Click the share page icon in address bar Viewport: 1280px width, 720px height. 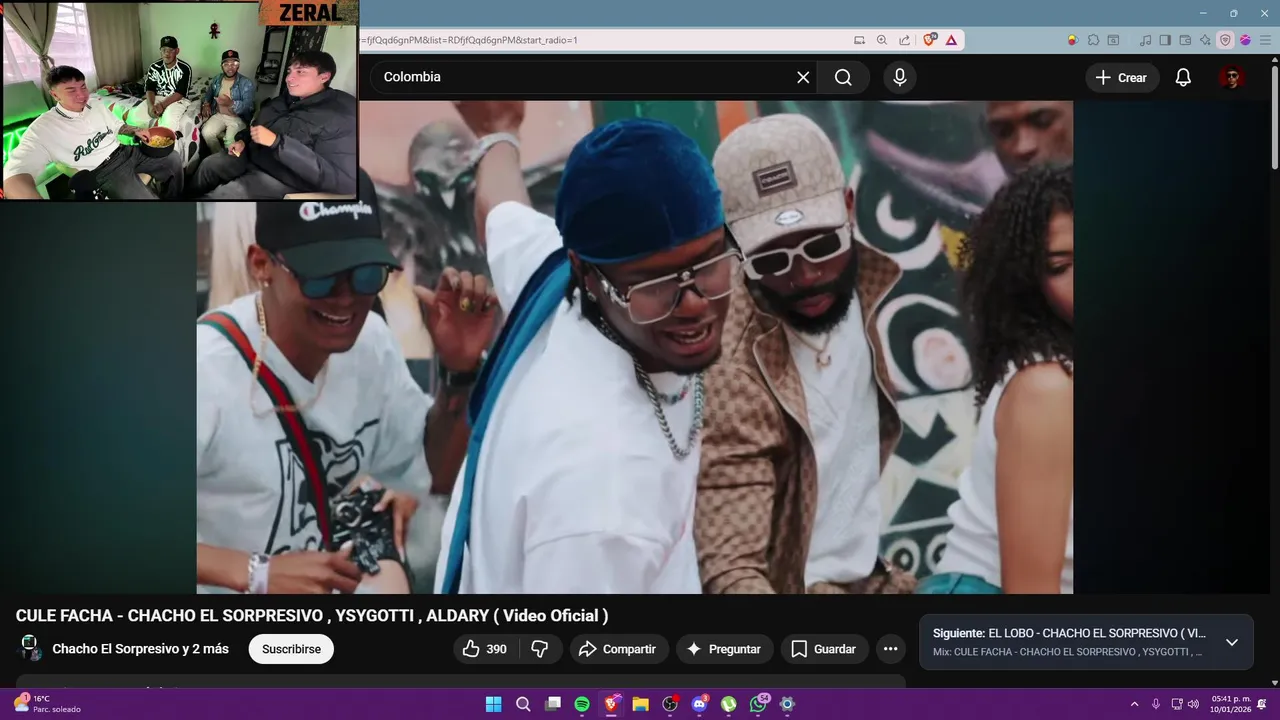(904, 40)
